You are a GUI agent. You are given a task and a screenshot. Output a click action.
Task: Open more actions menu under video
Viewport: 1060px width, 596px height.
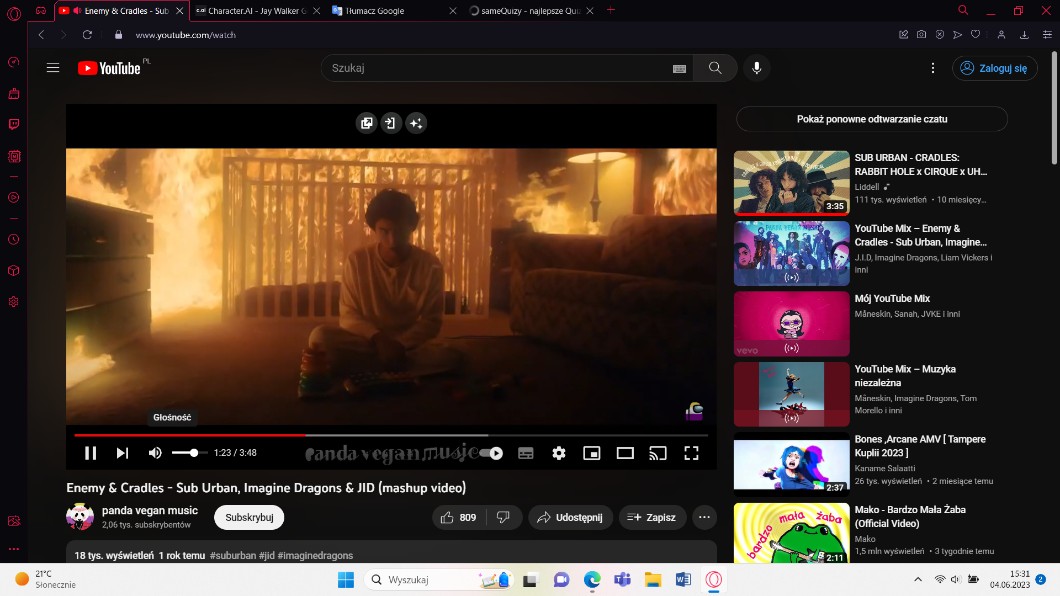point(705,517)
